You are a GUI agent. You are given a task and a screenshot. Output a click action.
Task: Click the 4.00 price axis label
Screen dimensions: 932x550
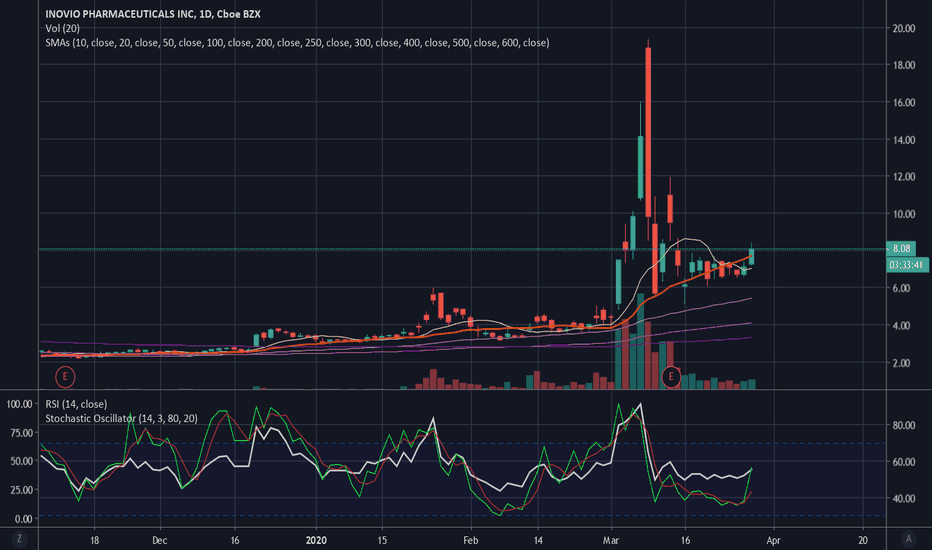click(x=901, y=325)
